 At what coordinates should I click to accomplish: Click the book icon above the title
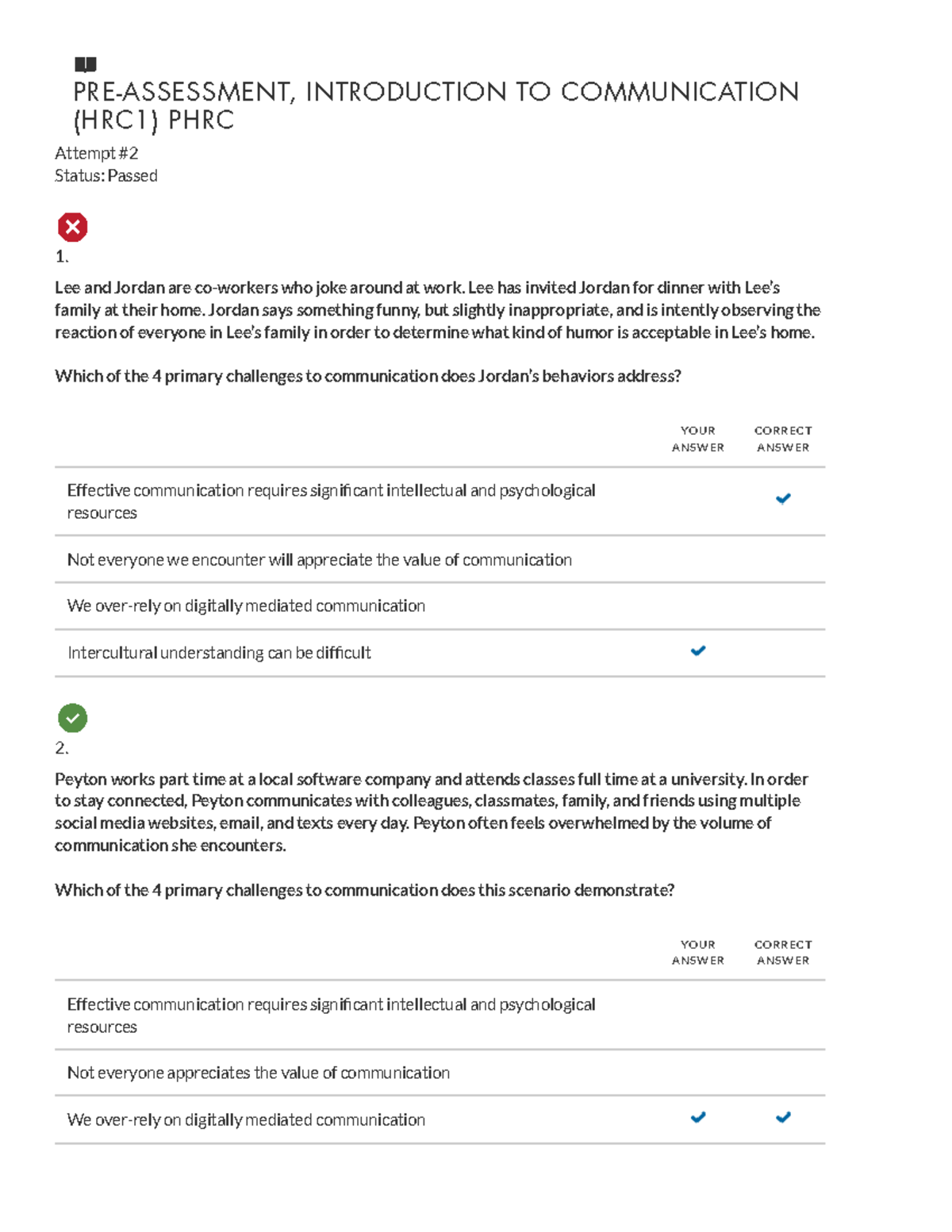coord(85,64)
